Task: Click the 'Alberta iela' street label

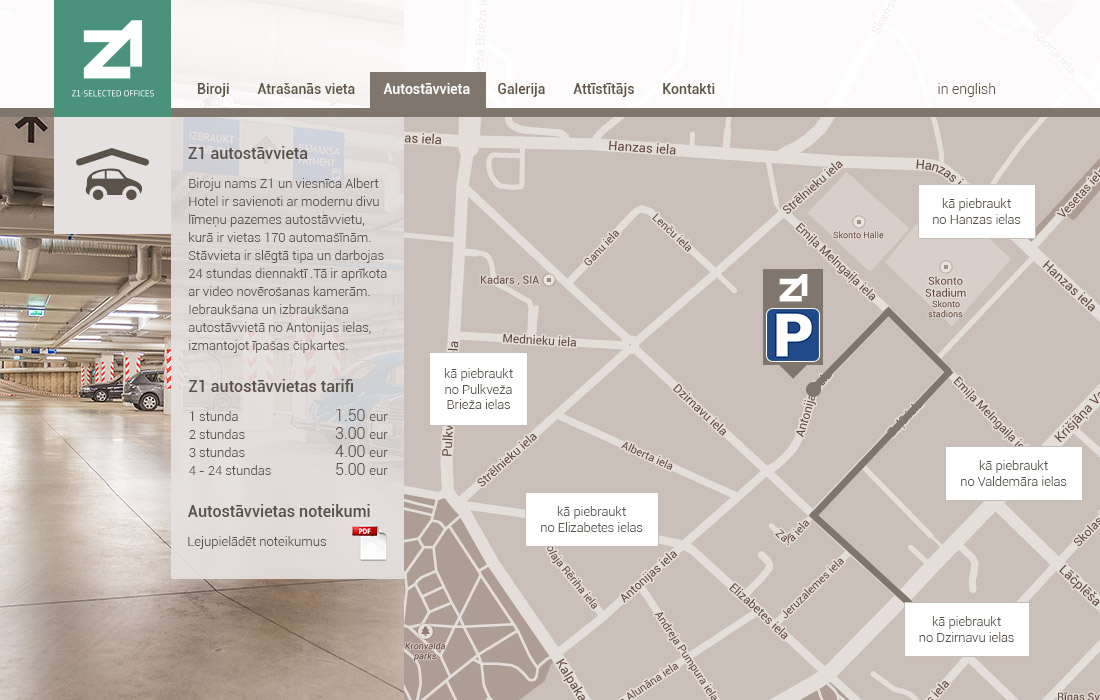Action: (647, 455)
